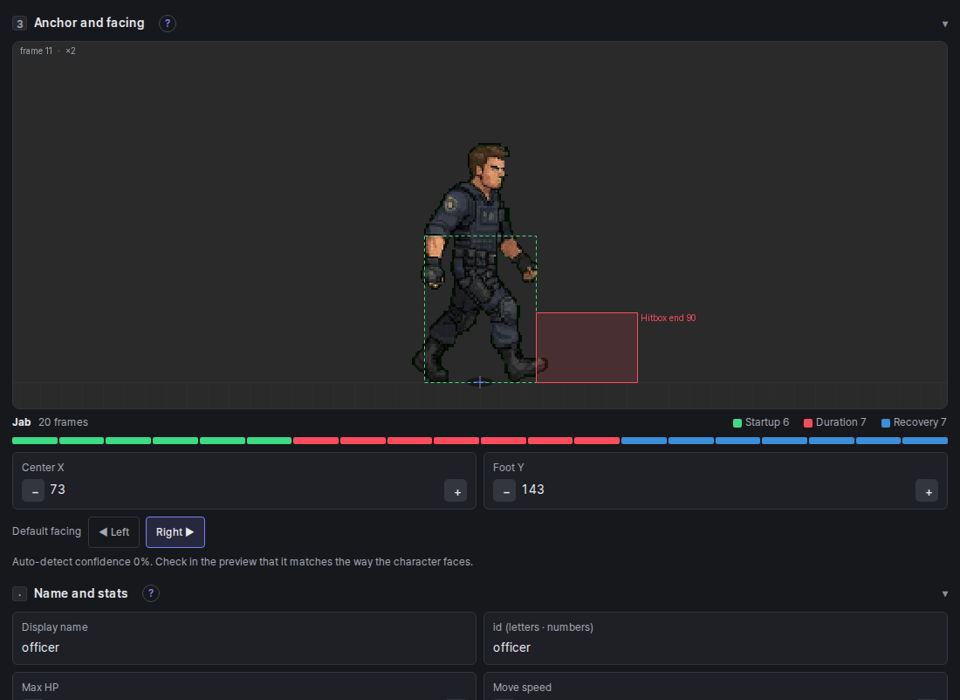Viewport: 960px width, 700px height.
Task: Click the auto-detect confidence message
Action: click(242, 562)
